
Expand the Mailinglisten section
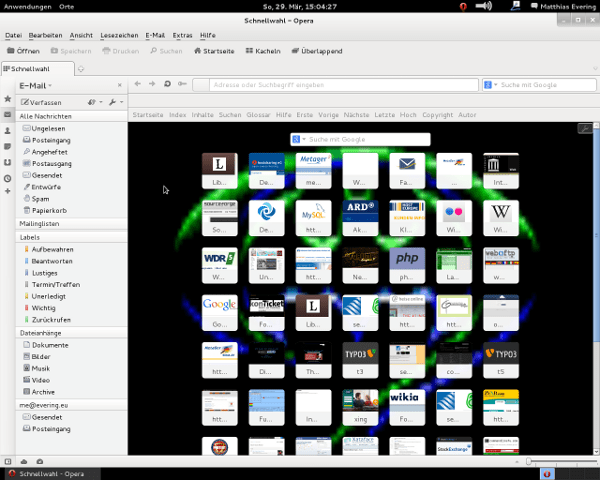click(x=72, y=224)
